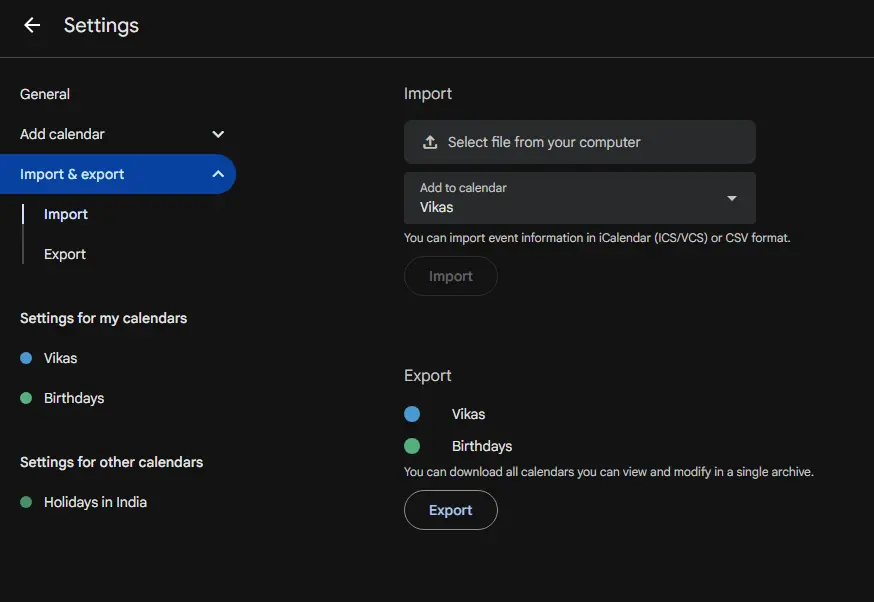Open General settings in the sidebar
Image resolution: width=874 pixels, height=602 pixels.
(x=45, y=93)
